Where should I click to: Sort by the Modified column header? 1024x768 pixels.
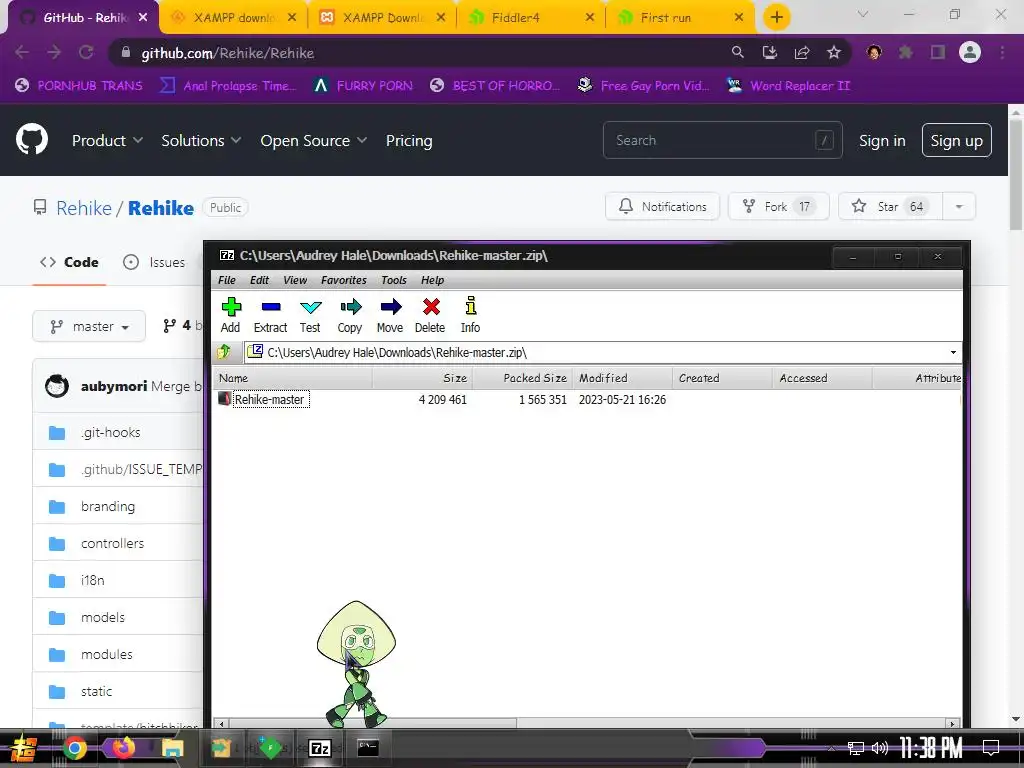[622, 378]
